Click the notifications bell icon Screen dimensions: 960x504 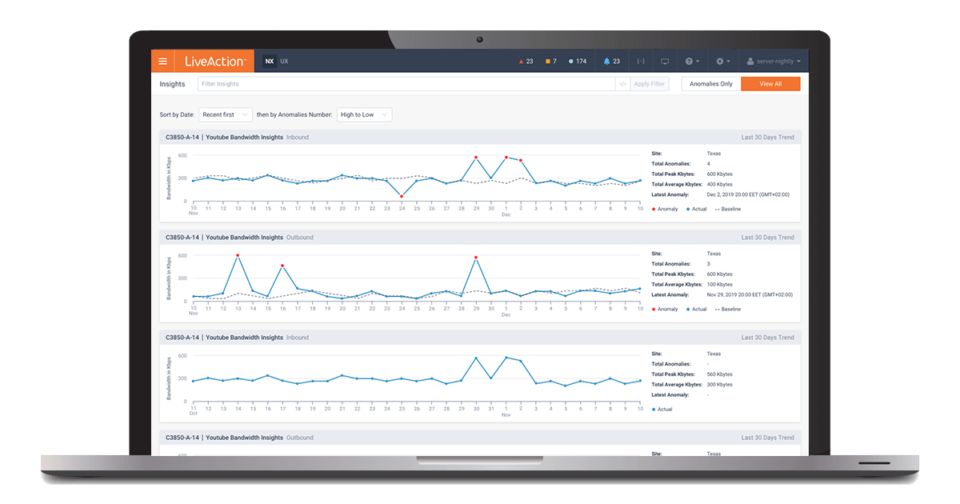[607, 61]
